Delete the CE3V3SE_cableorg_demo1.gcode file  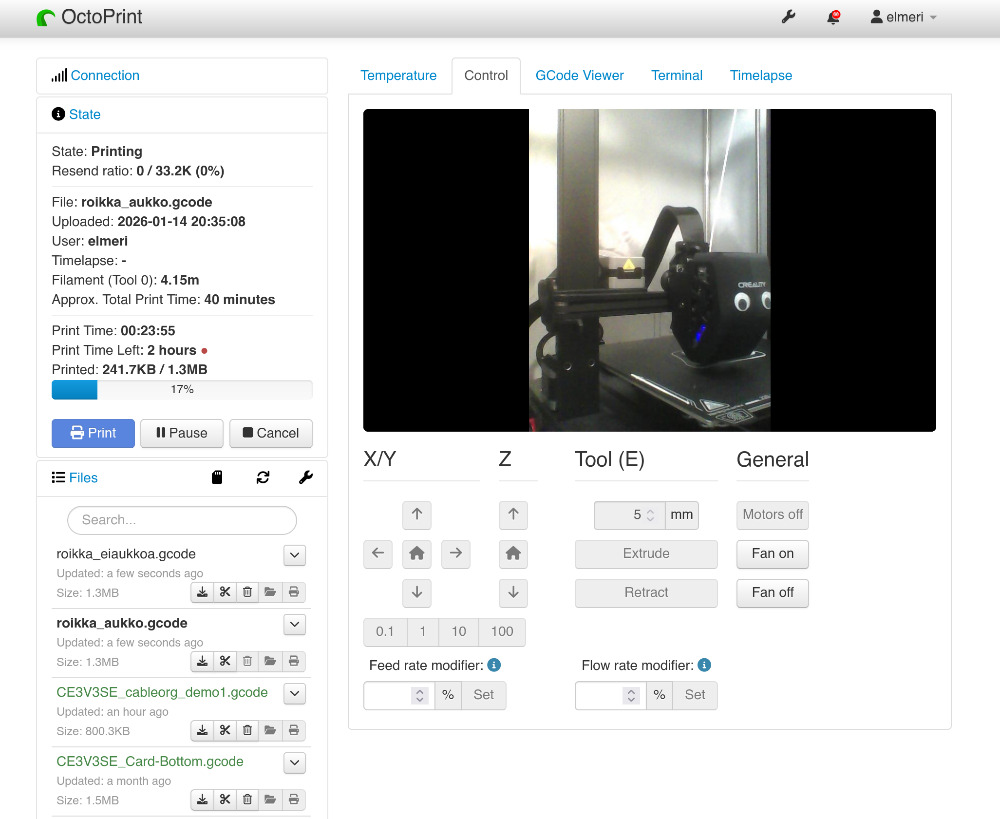[x=248, y=730]
